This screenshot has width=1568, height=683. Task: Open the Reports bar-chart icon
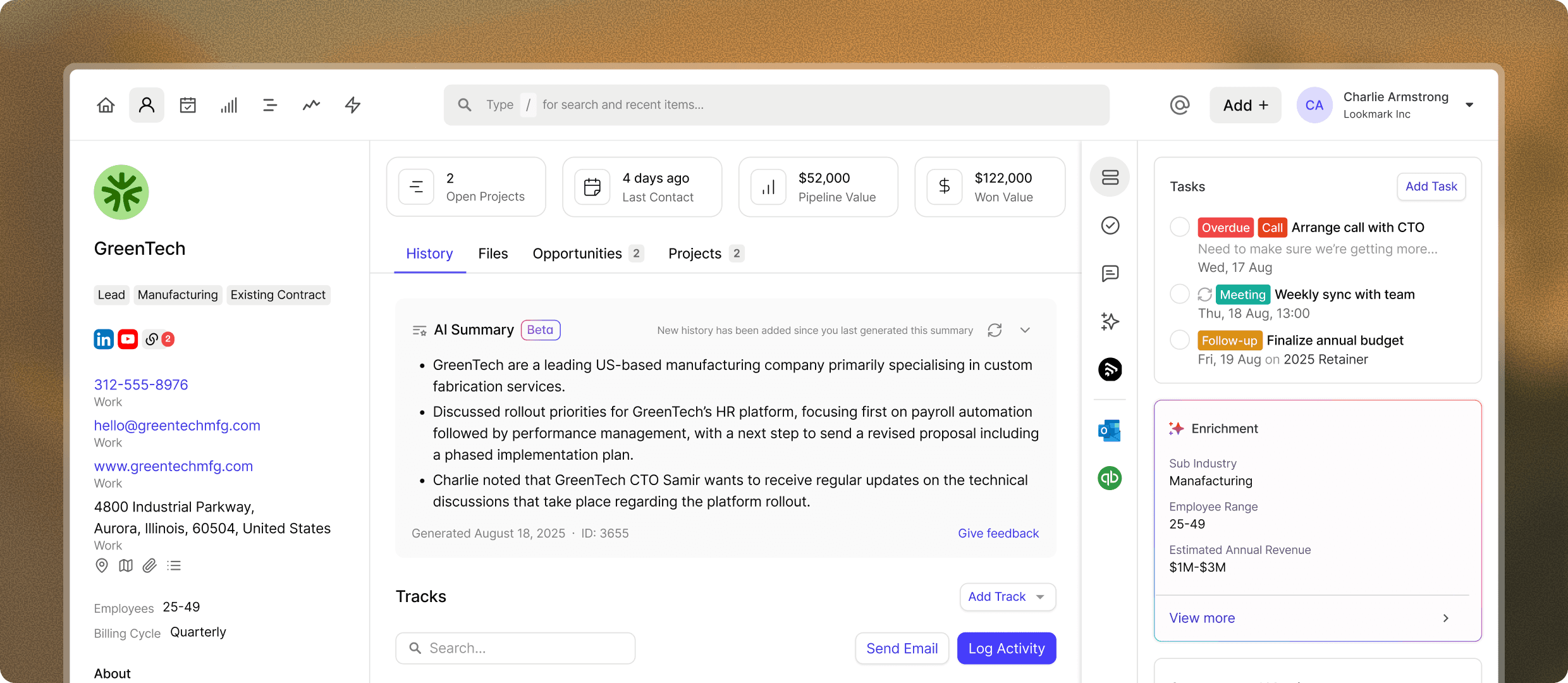point(229,105)
